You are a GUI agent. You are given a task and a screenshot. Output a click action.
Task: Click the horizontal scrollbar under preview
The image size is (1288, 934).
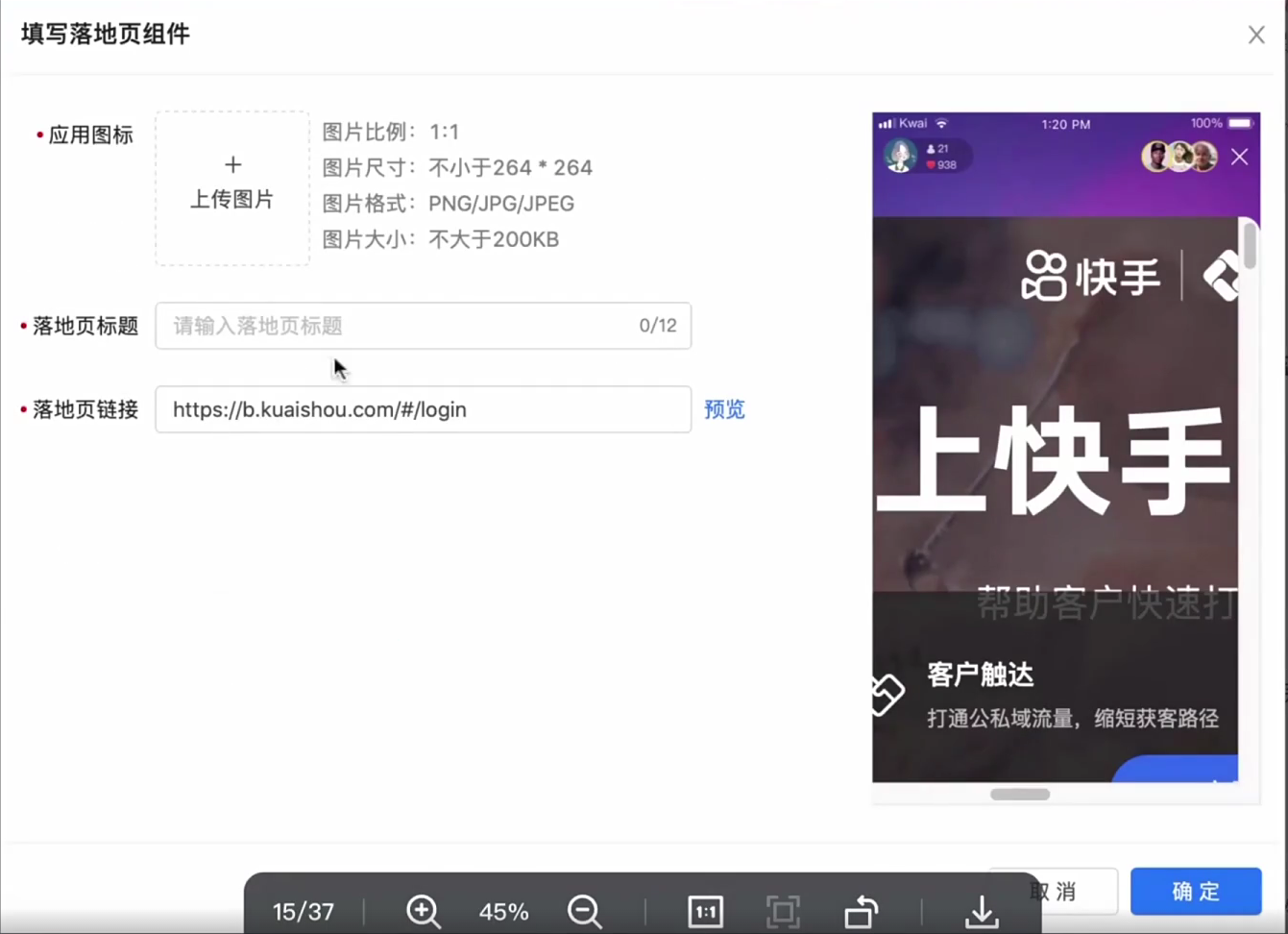1020,795
